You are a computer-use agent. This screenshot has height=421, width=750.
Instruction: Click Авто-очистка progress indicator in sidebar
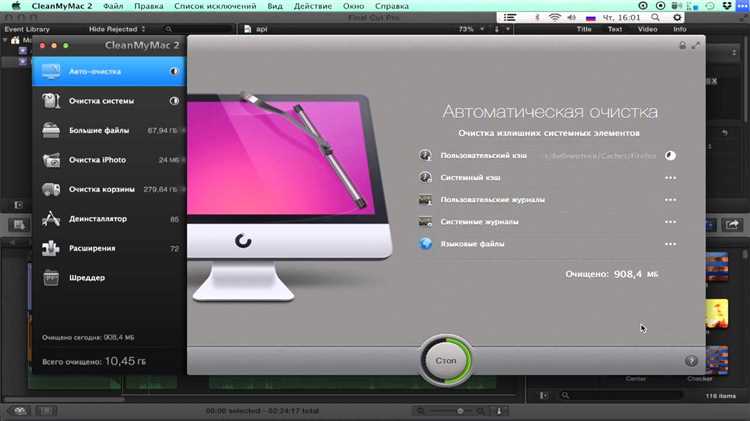[x=174, y=71]
